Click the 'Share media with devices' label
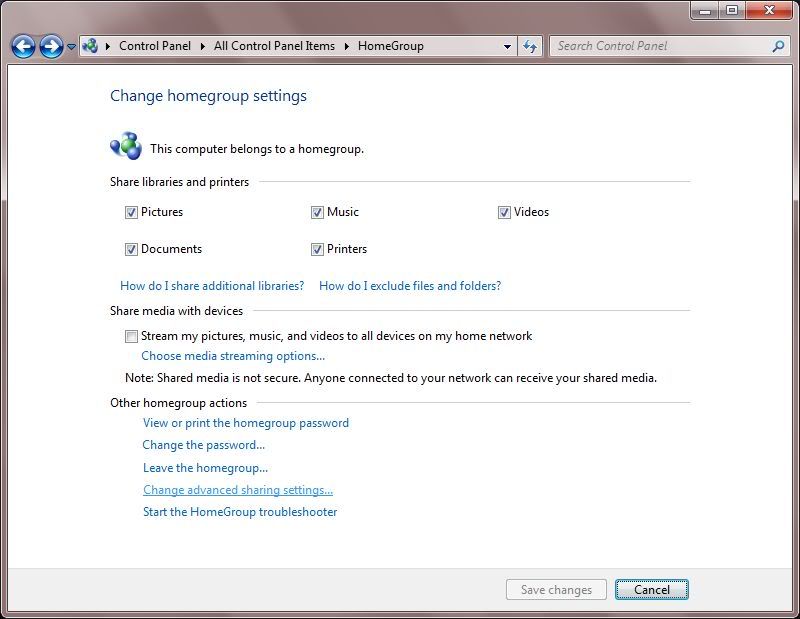Image resolution: width=800 pixels, height=619 pixels. [x=177, y=311]
